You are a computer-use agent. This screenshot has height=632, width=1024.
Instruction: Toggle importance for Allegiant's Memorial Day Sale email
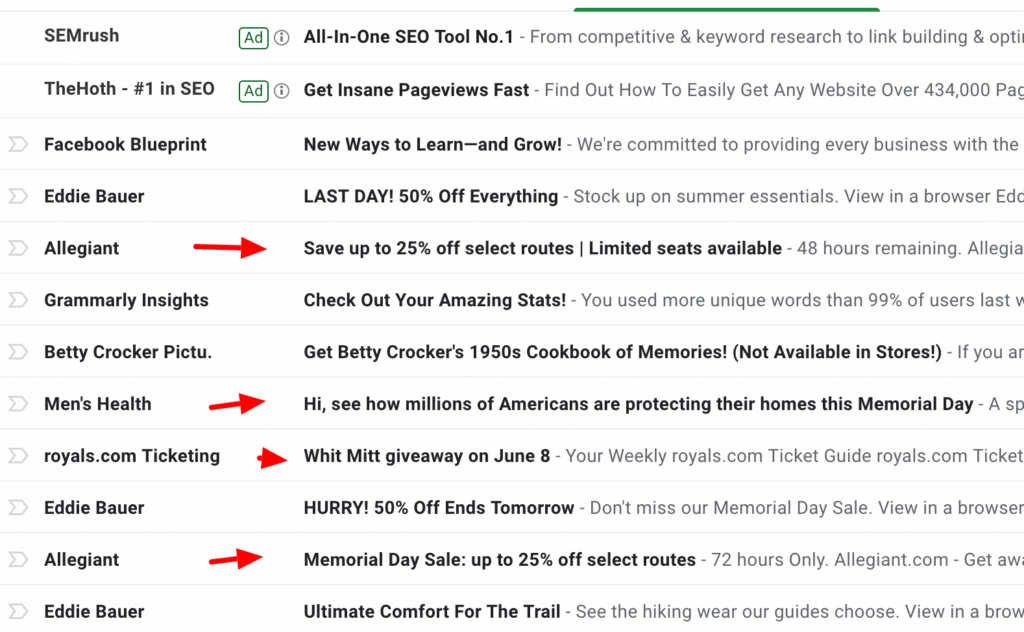16,559
